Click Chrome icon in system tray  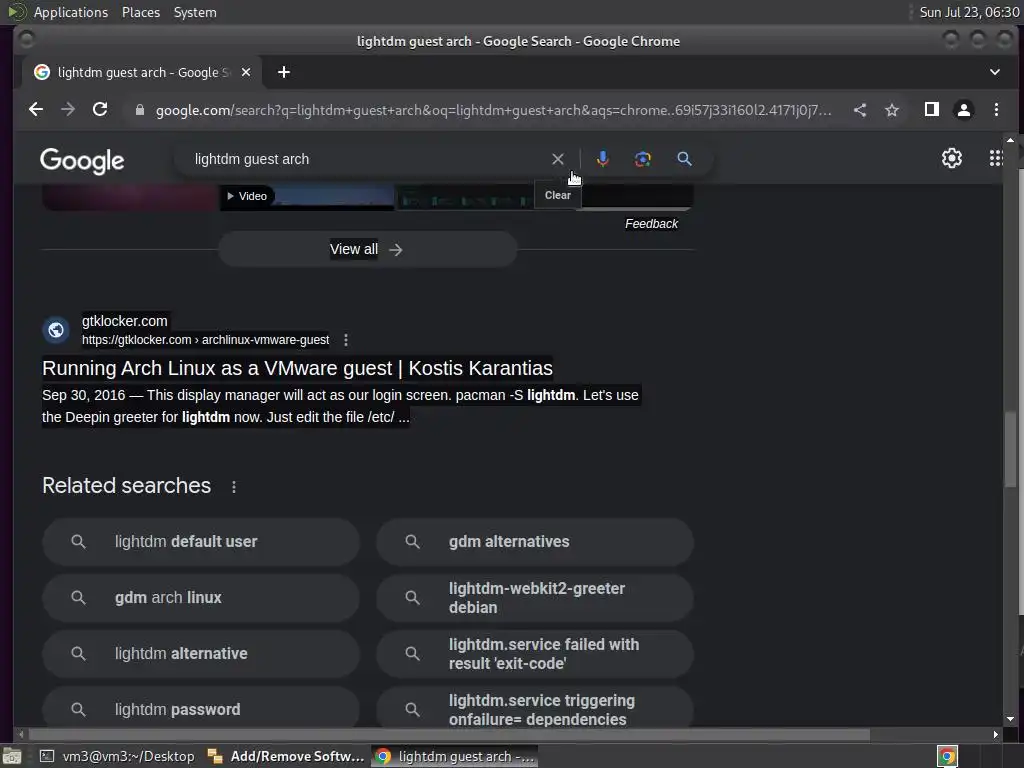947,756
